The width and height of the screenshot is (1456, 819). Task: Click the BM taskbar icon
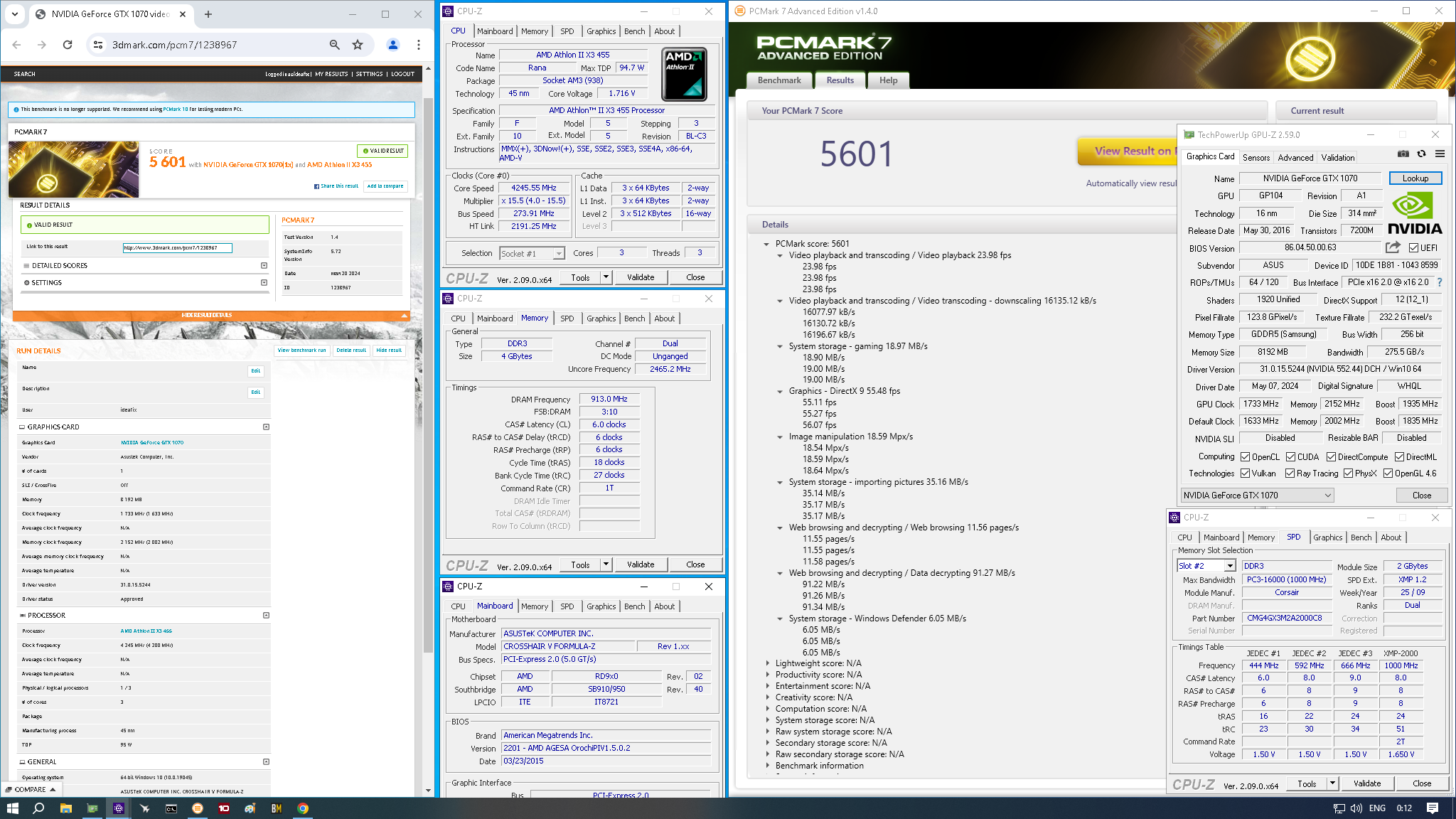coord(277,808)
